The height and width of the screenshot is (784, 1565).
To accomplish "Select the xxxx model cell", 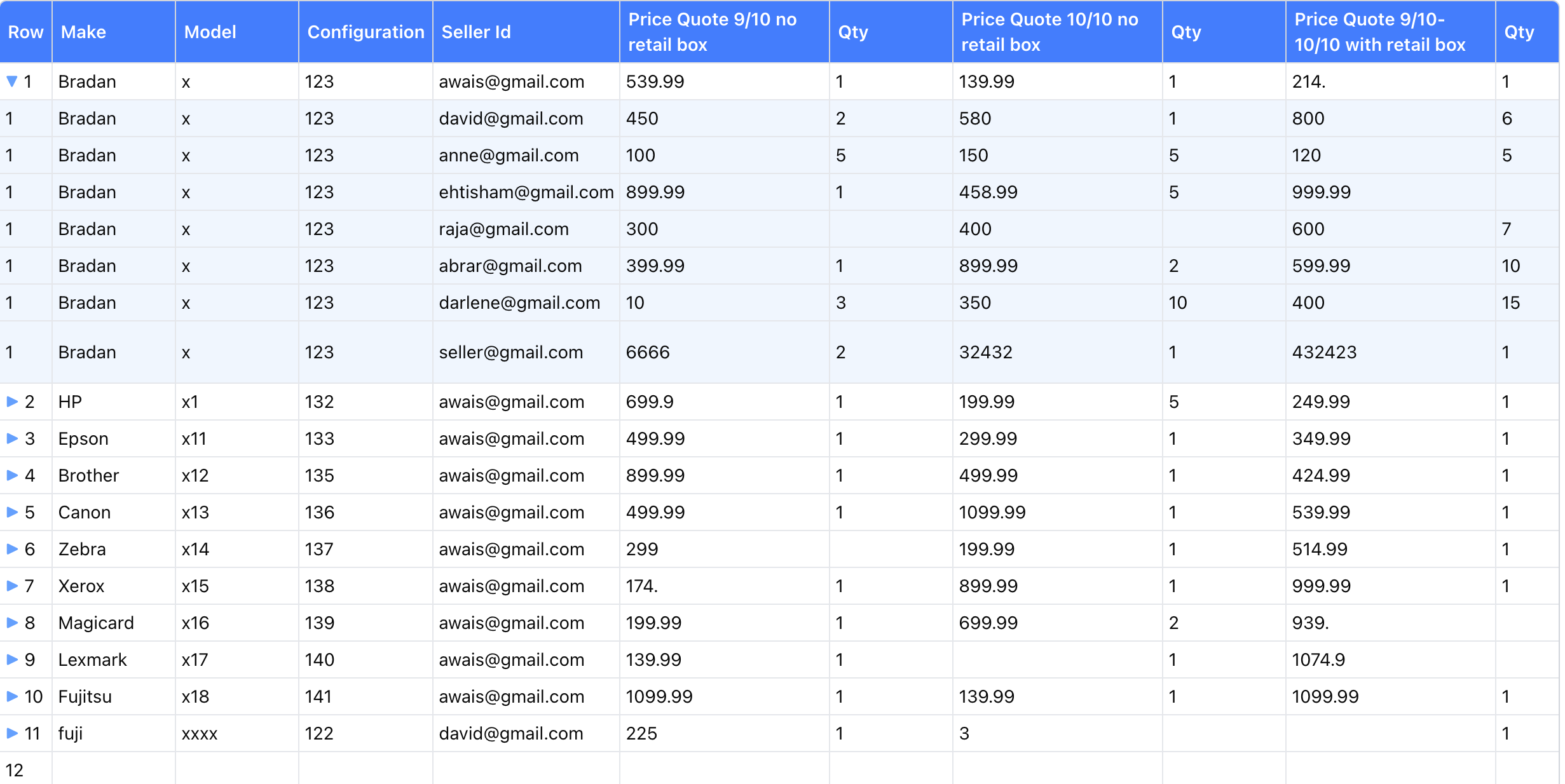I will (x=237, y=733).
